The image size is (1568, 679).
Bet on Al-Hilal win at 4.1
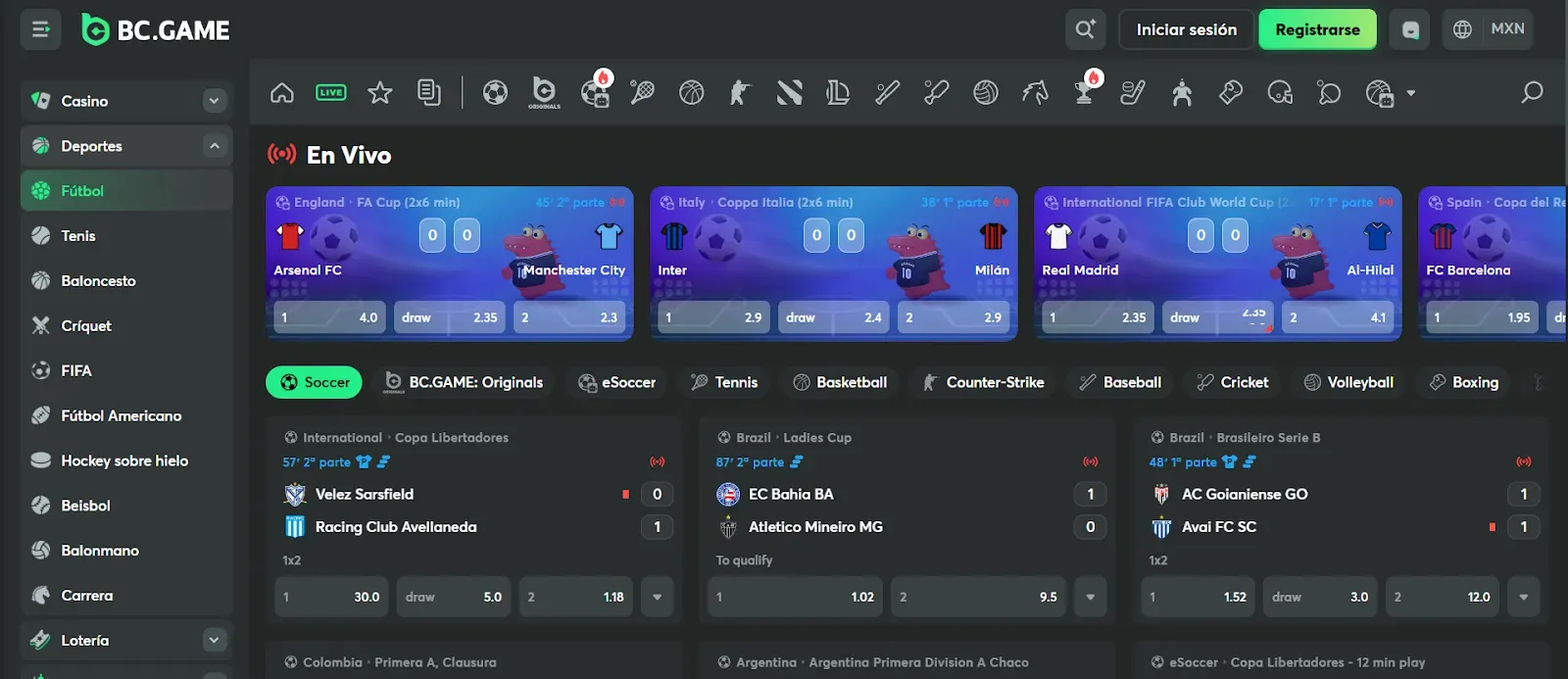[x=1338, y=317]
